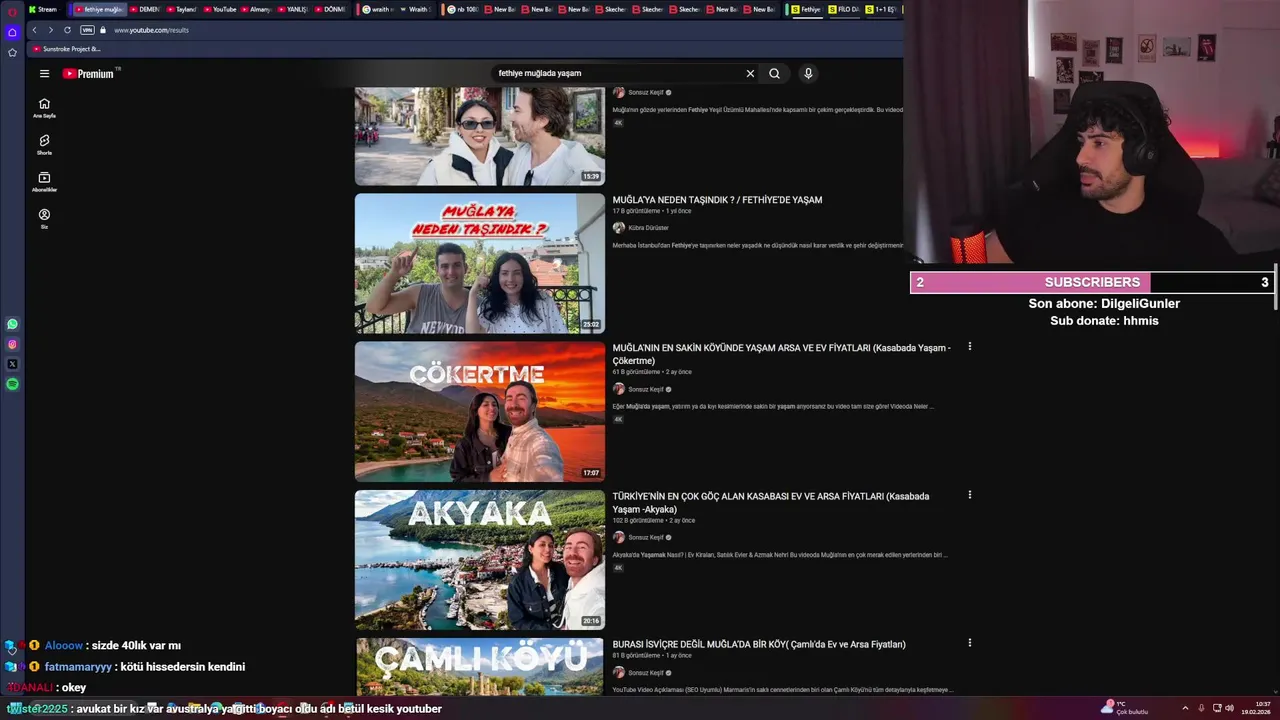
Task: Open more options for the Çökertme video
Action: point(969,347)
